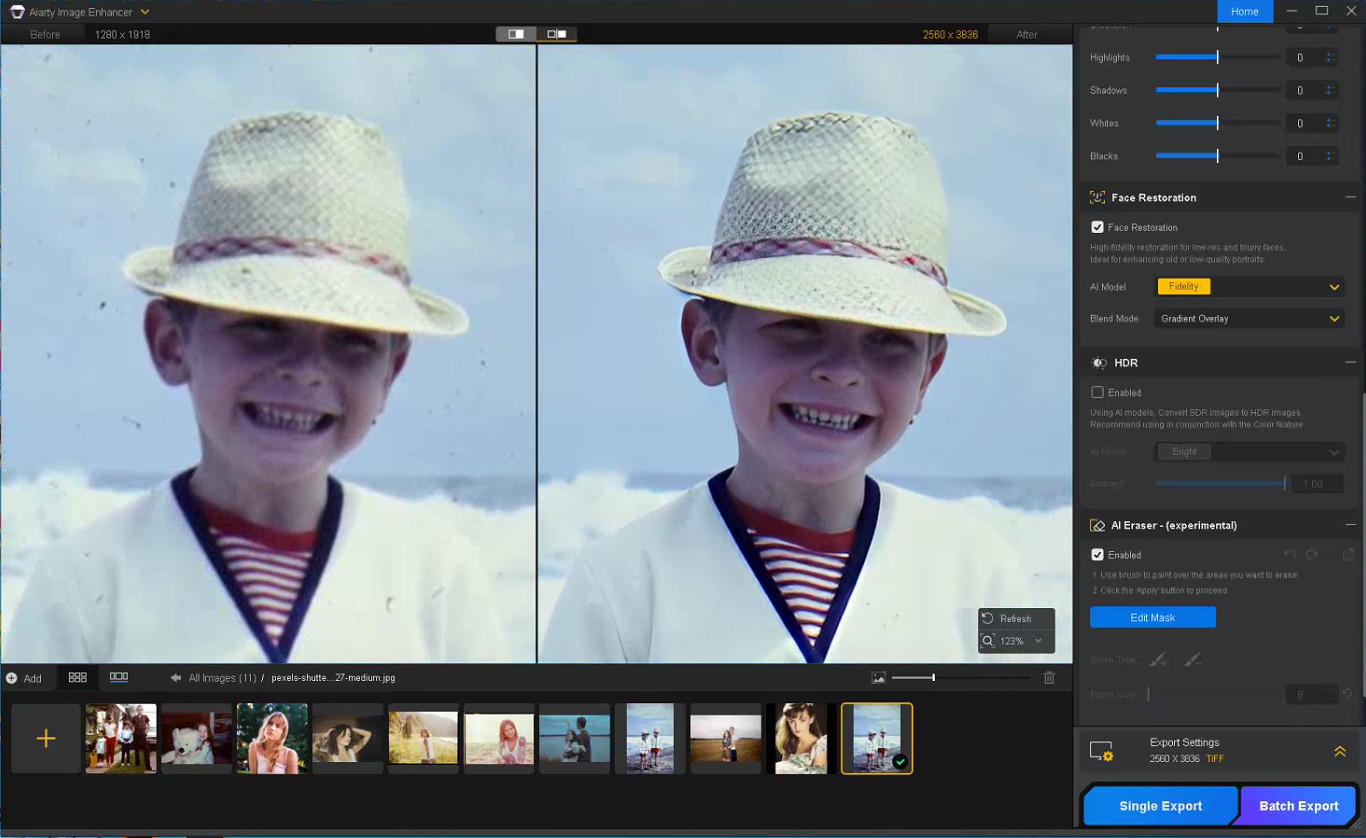Image resolution: width=1366 pixels, height=838 pixels.
Task: Click the Refresh preview icon
Action: coord(988,618)
